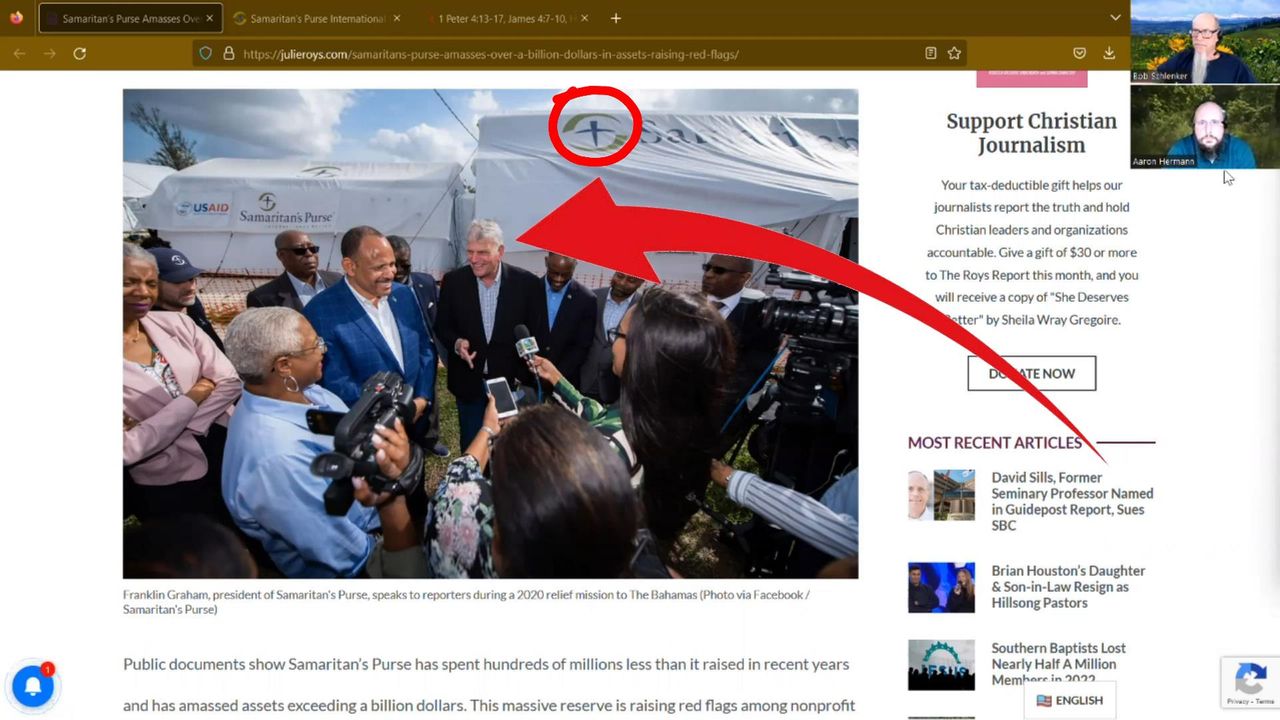1280x720 pixels.
Task: Close the Samaritan's Purse Amasses tab
Action: (210, 18)
